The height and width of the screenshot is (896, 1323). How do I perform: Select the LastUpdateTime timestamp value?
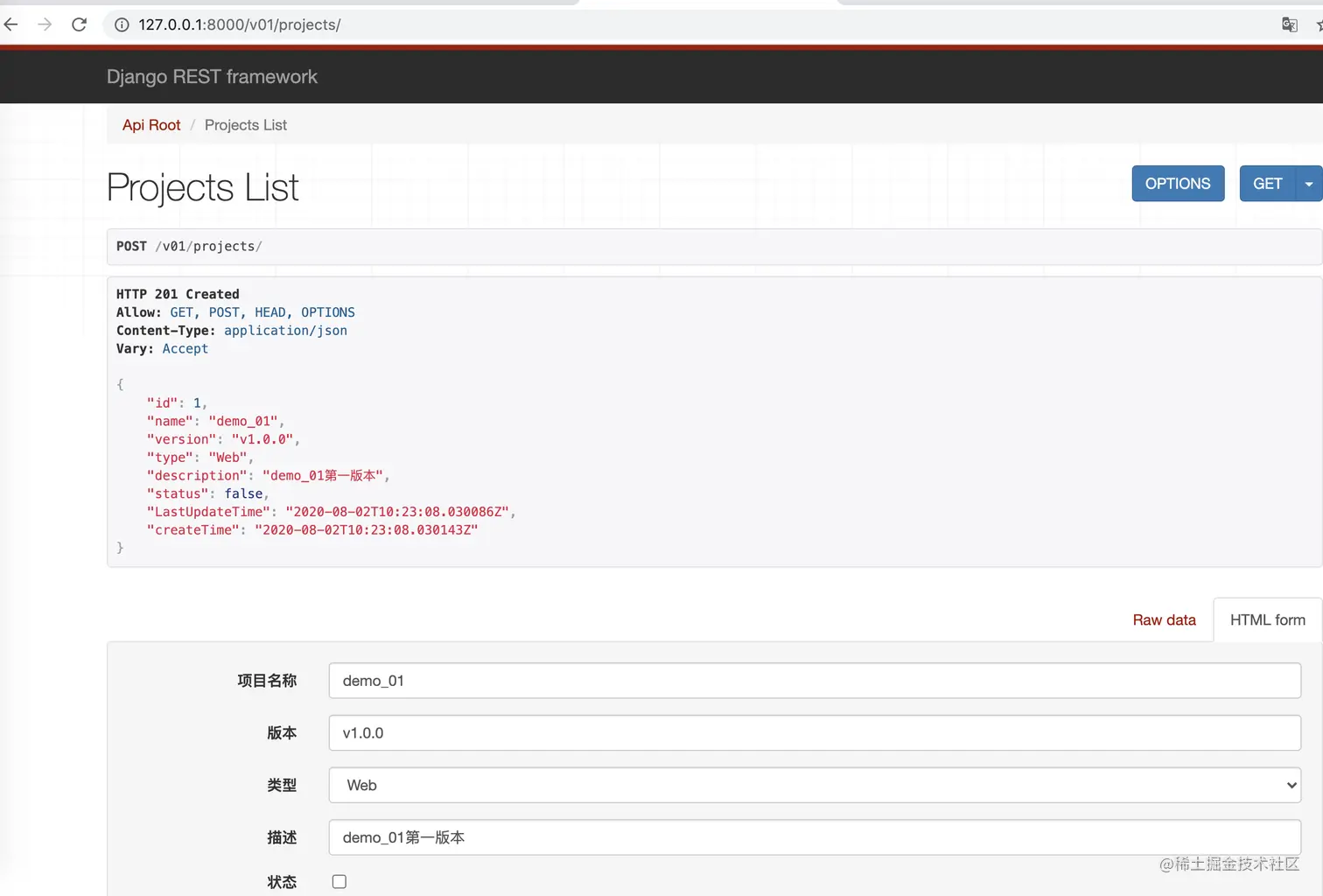click(x=397, y=512)
